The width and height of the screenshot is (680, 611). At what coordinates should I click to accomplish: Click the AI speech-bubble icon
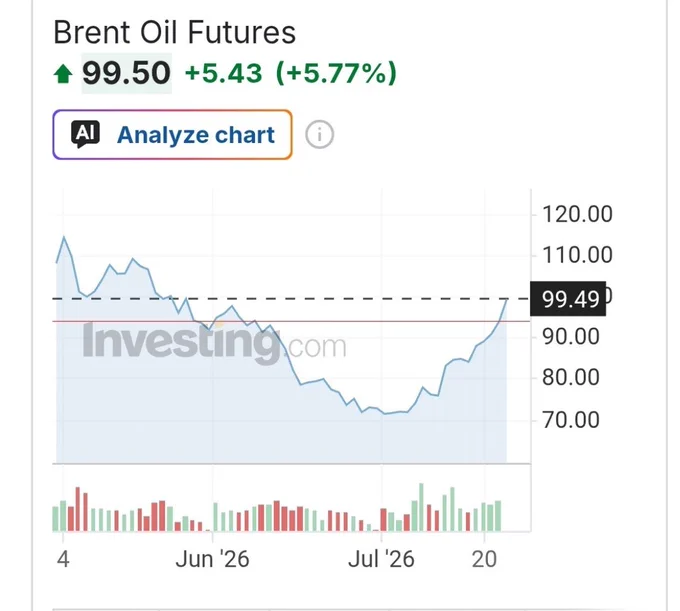85,134
